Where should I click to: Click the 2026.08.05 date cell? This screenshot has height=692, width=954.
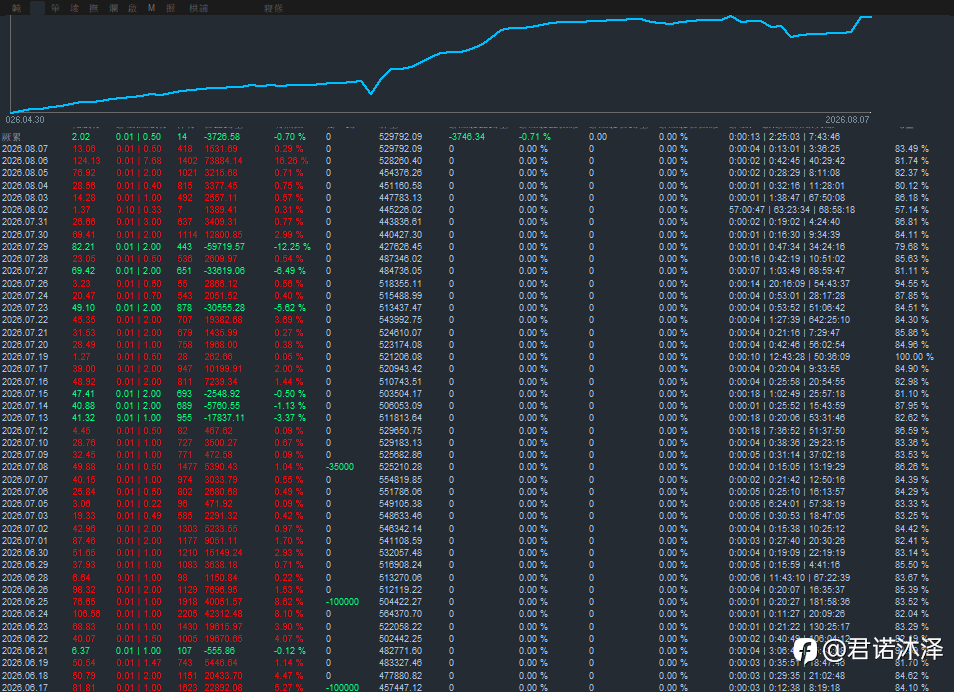coord(25,173)
